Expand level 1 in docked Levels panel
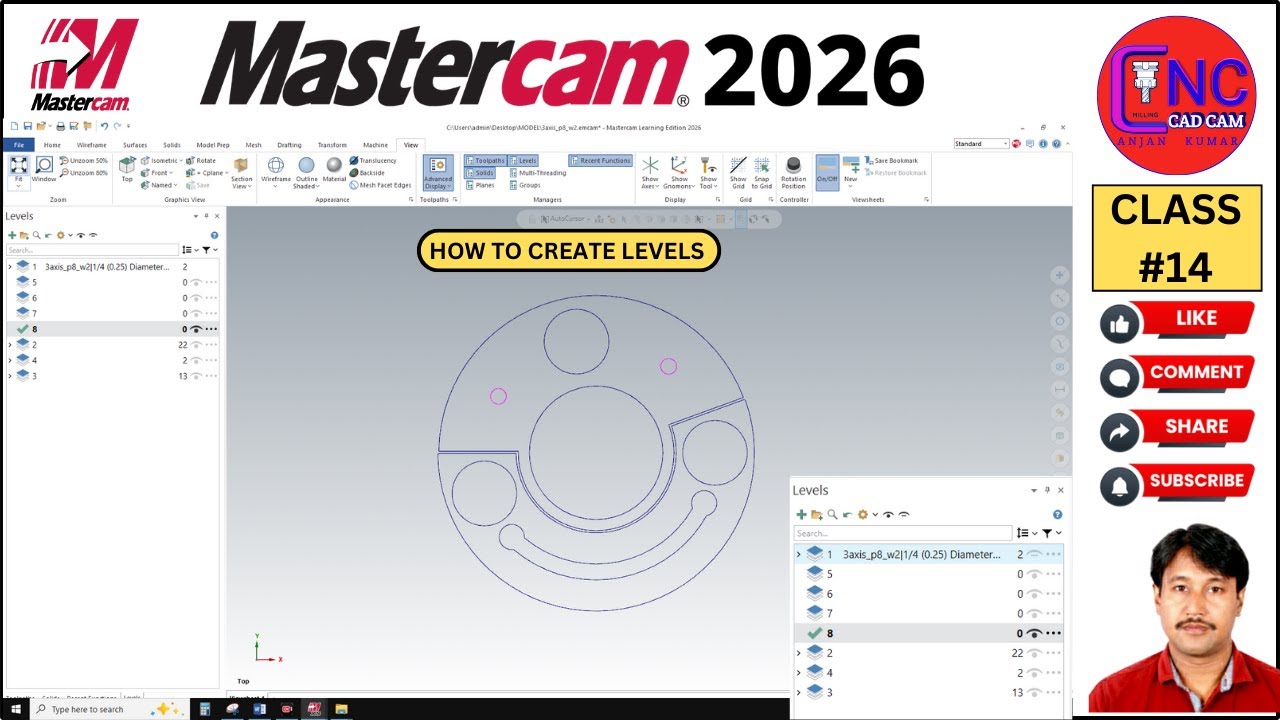The image size is (1280, 720). point(10,267)
